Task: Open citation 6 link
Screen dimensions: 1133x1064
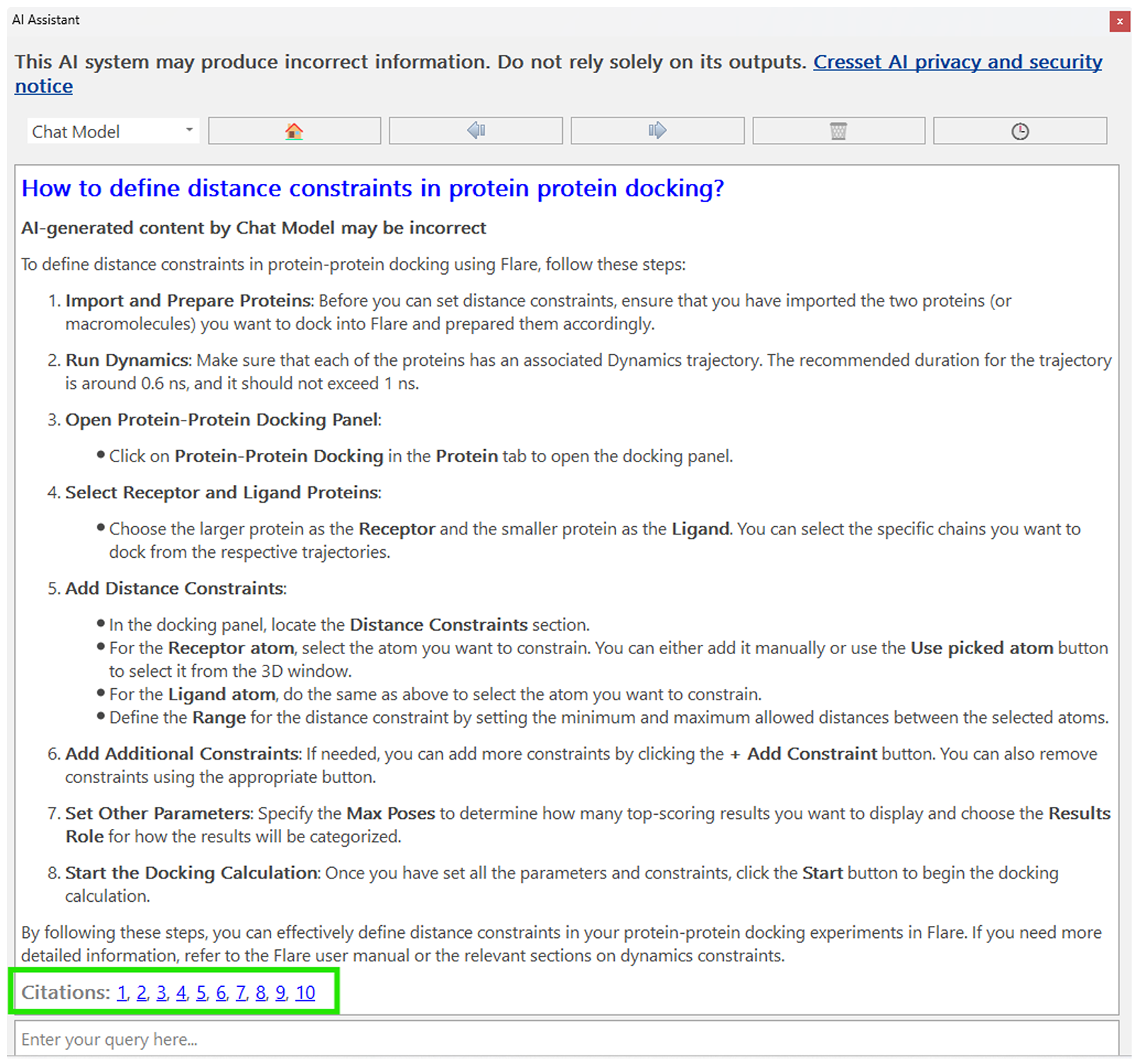Action: 221,993
